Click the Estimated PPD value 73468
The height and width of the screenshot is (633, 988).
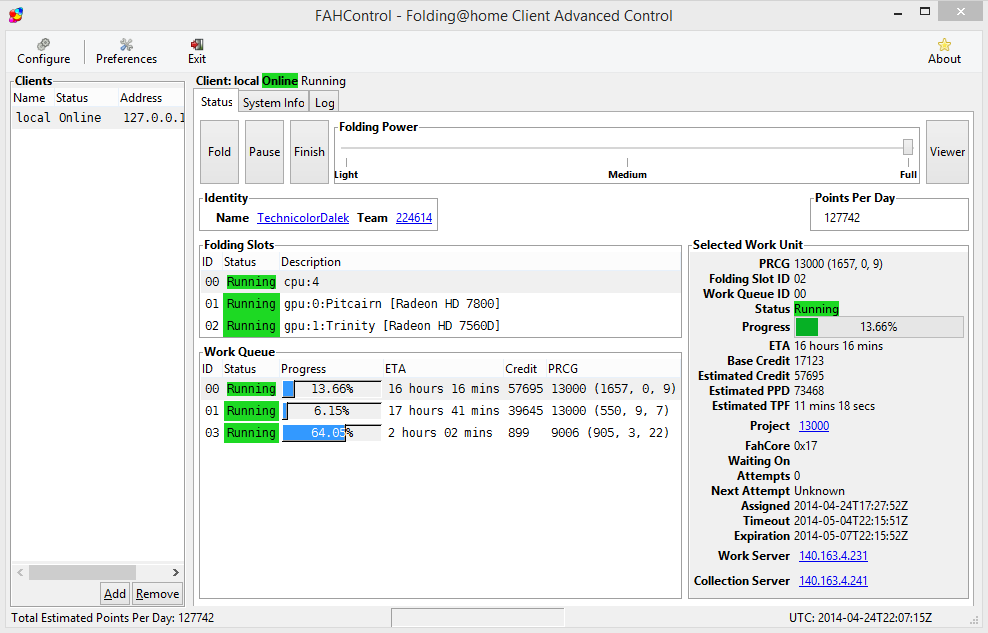click(809, 391)
